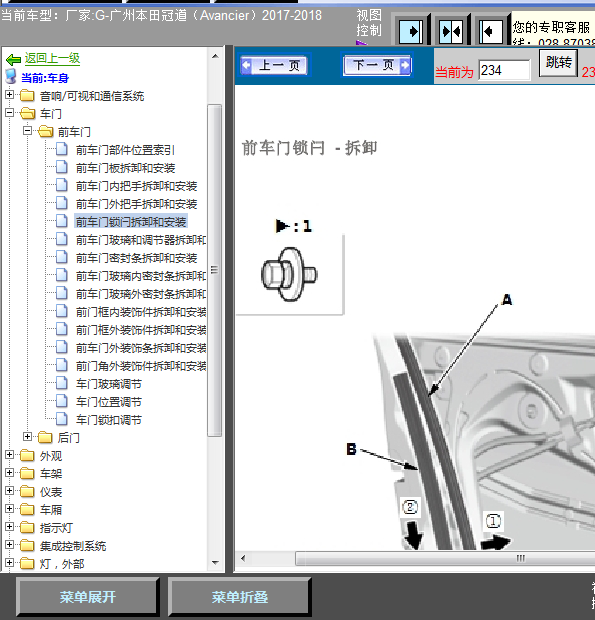Collapse the 车门 folder
Image resolution: width=595 pixels, height=620 pixels.
click(x=9, y=113)
